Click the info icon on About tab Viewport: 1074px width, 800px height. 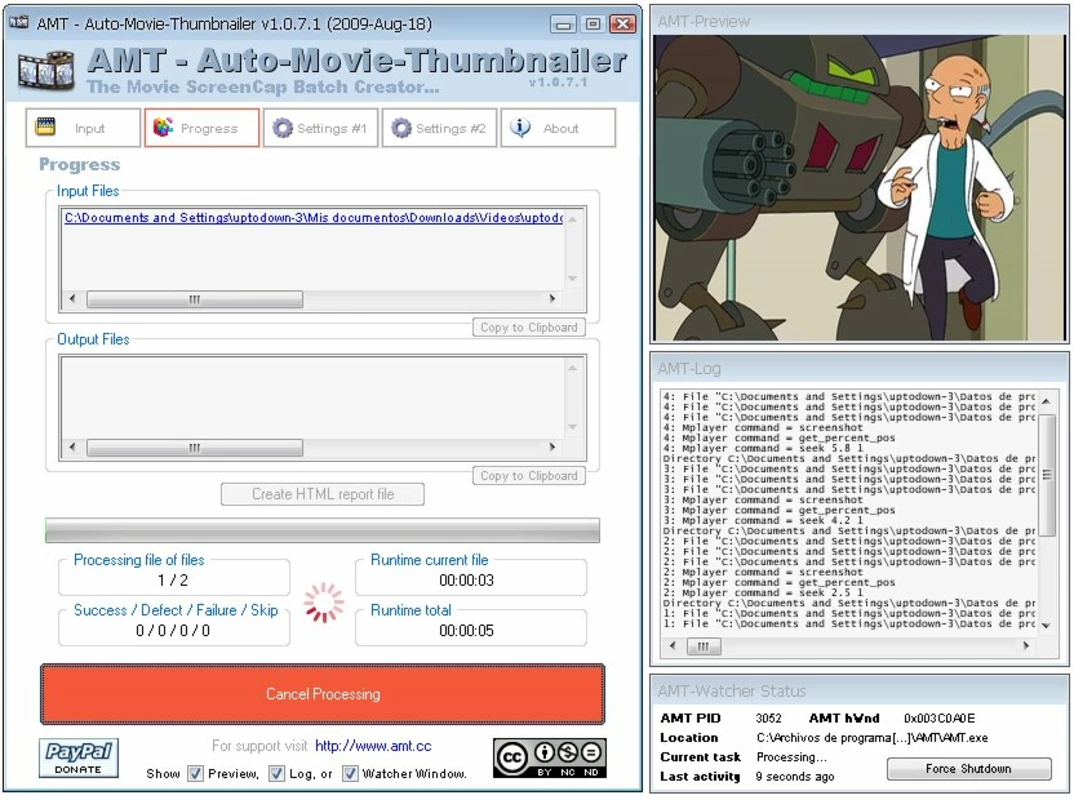click(520, 127)
